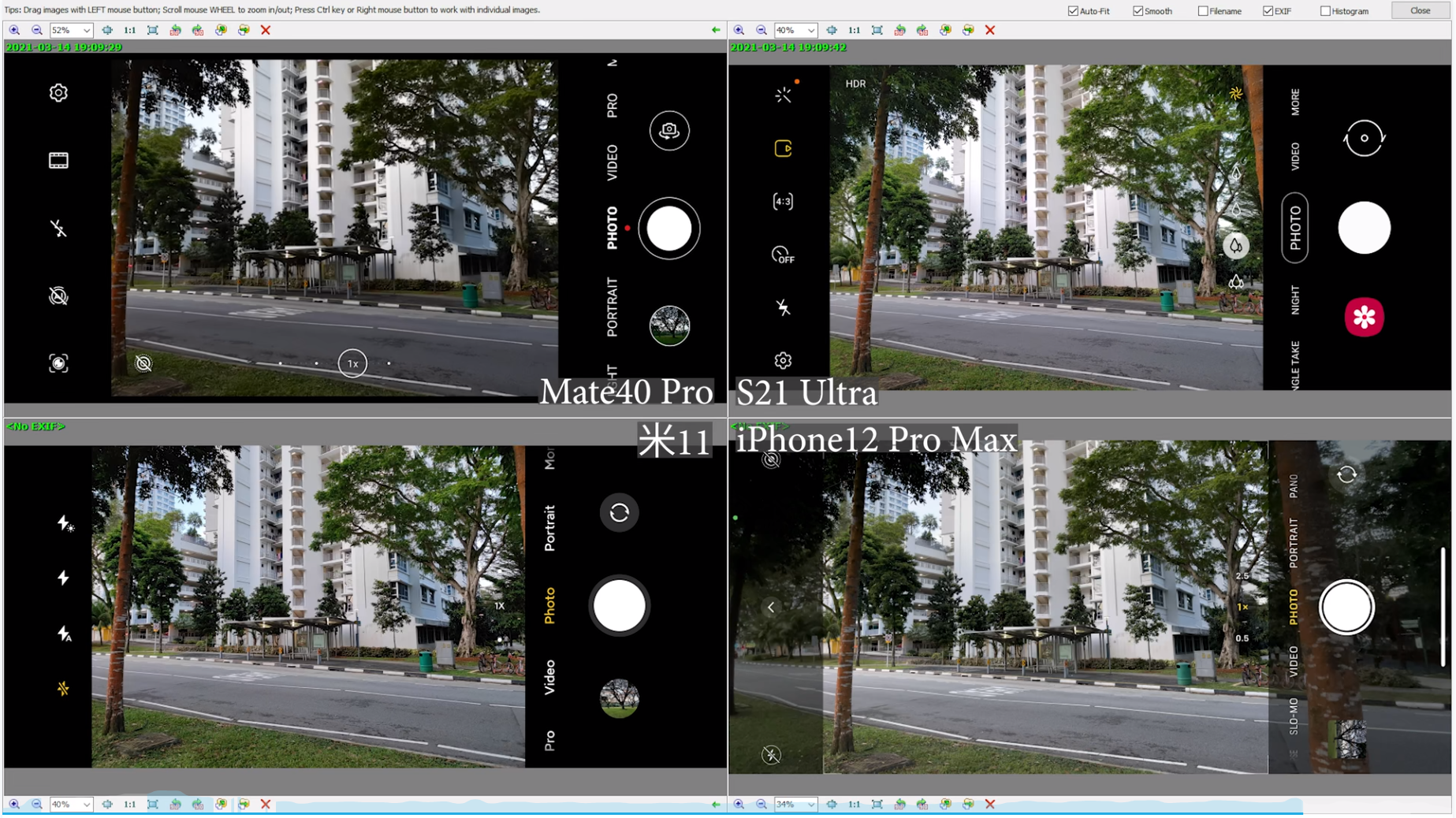The width and height of the screenshot is (1456, 818).
Task: Enable the Filename checkbox
Action: (x=1203, y=11)
